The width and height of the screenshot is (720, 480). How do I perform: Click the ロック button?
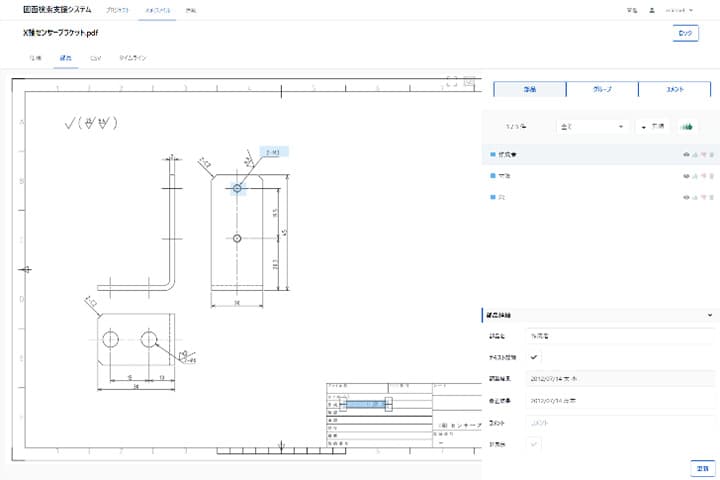[686, 33]
